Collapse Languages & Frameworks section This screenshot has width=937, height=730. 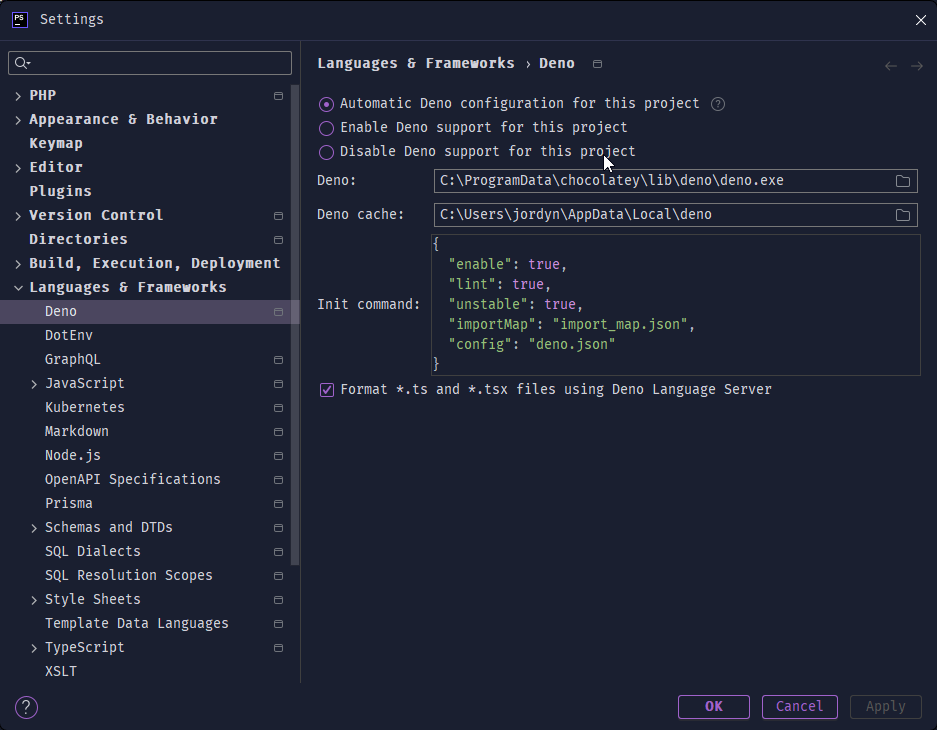point(18,288)
